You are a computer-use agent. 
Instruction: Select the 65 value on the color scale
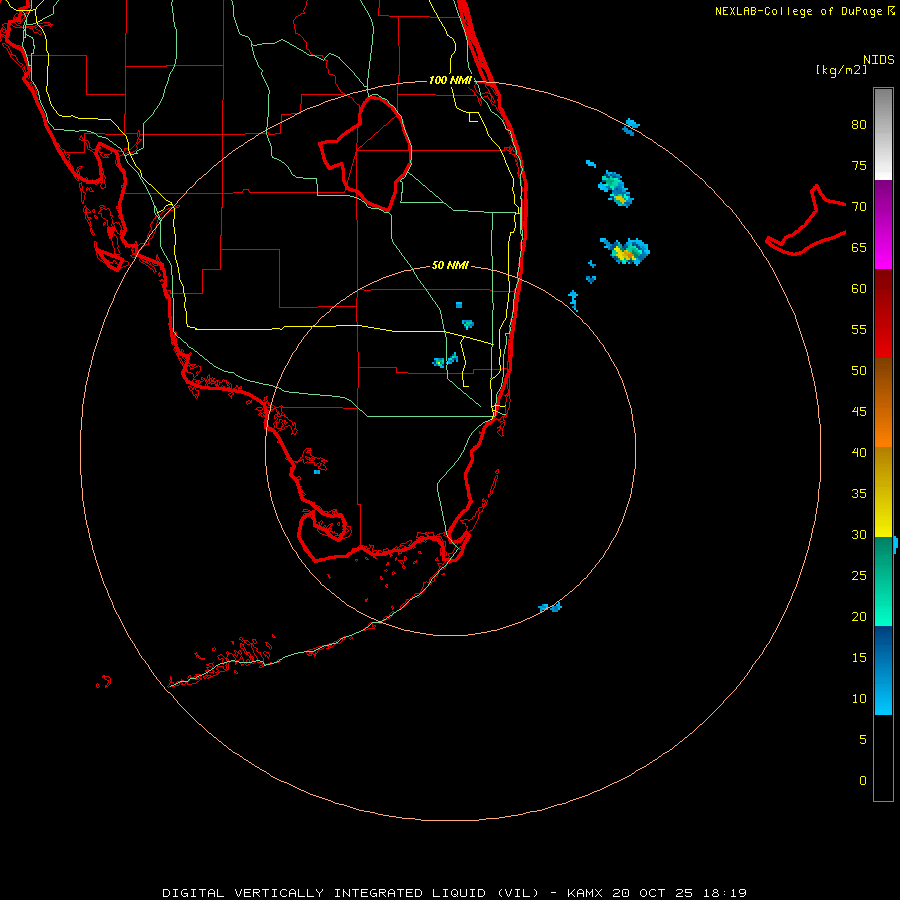(859, 247)
